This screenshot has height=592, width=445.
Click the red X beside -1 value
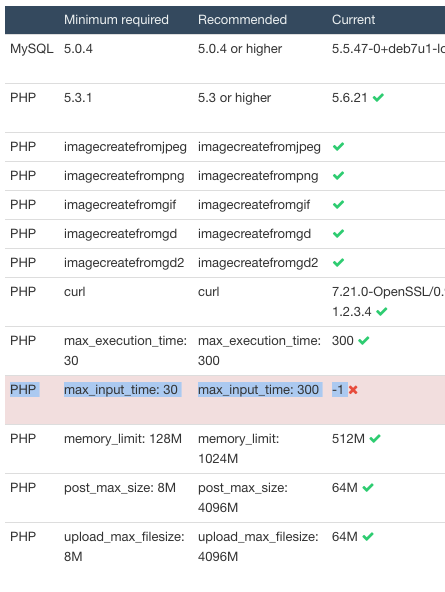(x=353, y=390)
